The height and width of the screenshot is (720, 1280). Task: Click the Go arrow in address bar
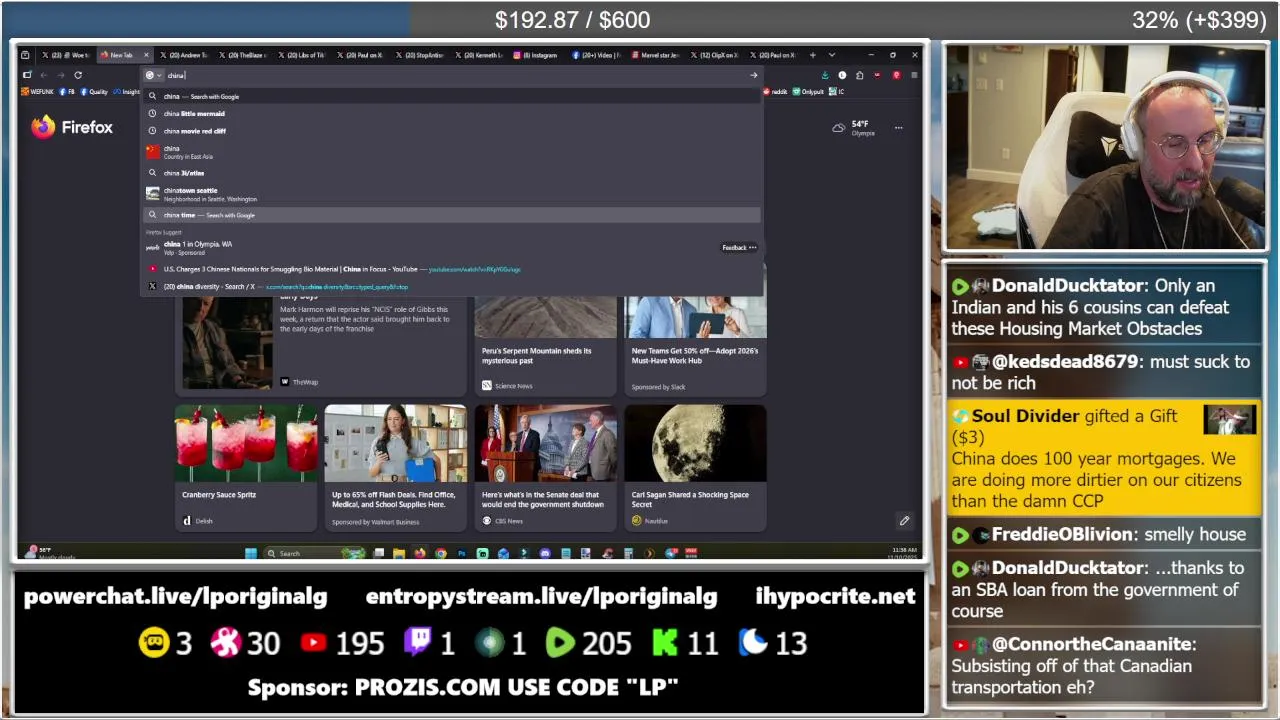753,75
